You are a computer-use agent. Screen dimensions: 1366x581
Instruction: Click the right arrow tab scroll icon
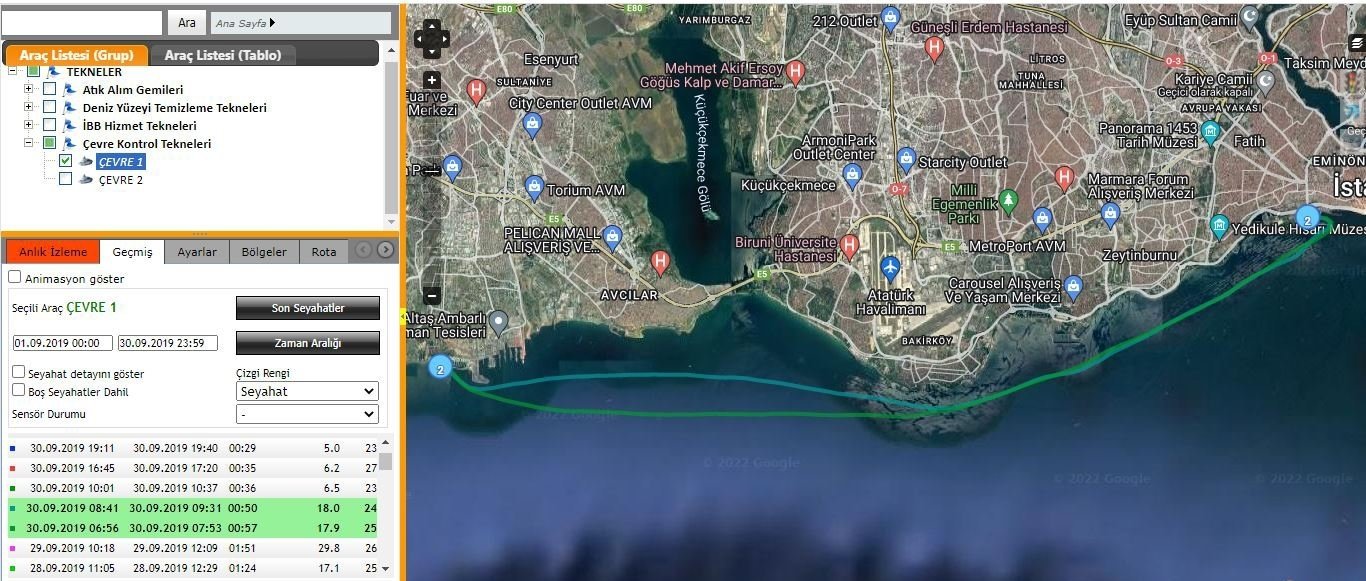click(385, 250)
